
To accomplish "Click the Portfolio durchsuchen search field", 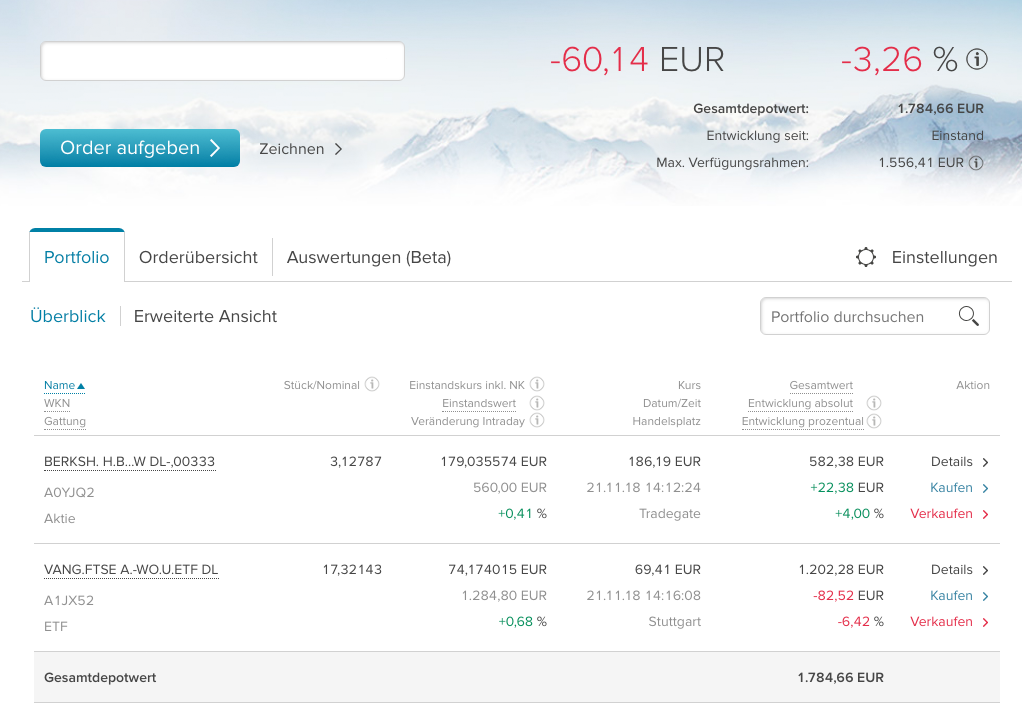I will point(875,317).
